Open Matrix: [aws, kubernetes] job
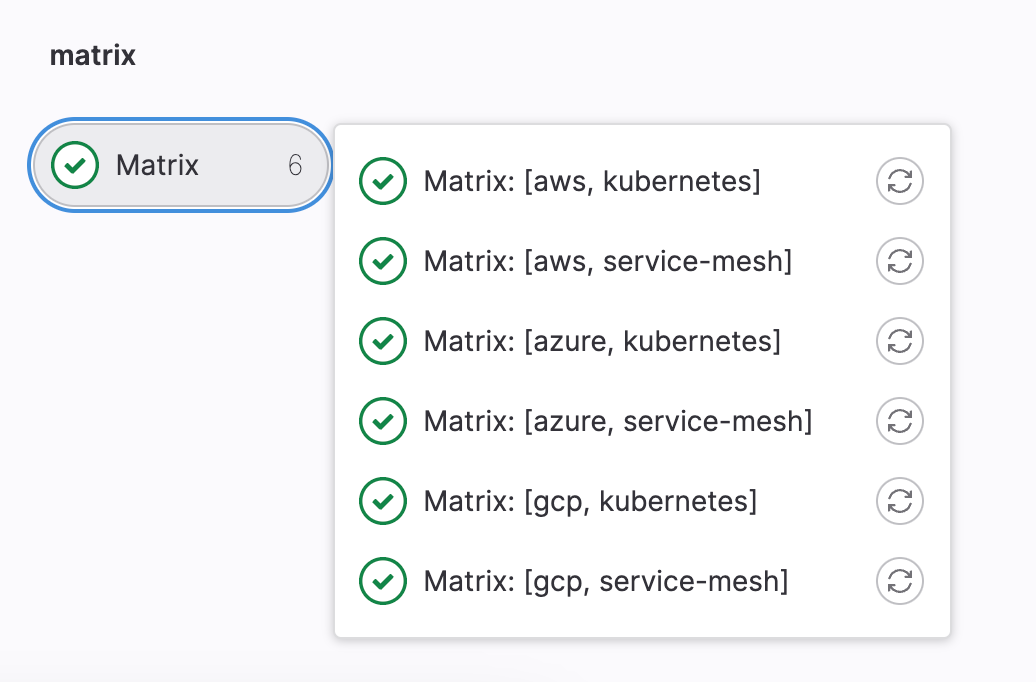 tap(592, 182)
